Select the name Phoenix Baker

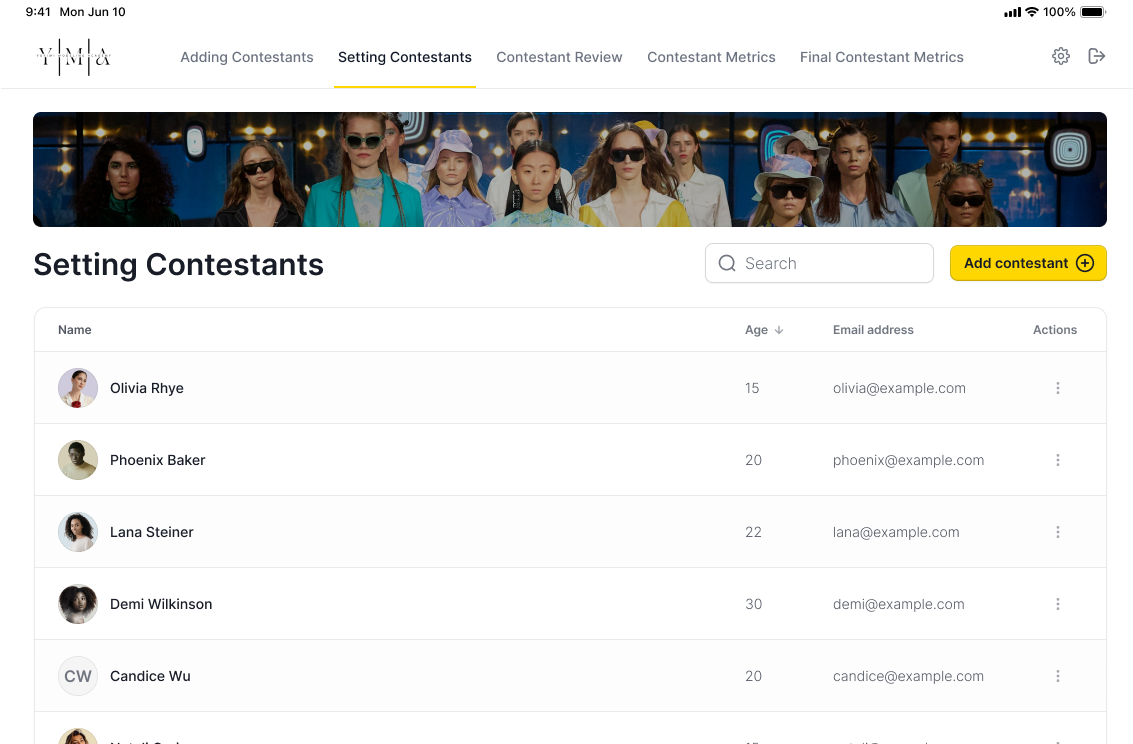[158, 460]
